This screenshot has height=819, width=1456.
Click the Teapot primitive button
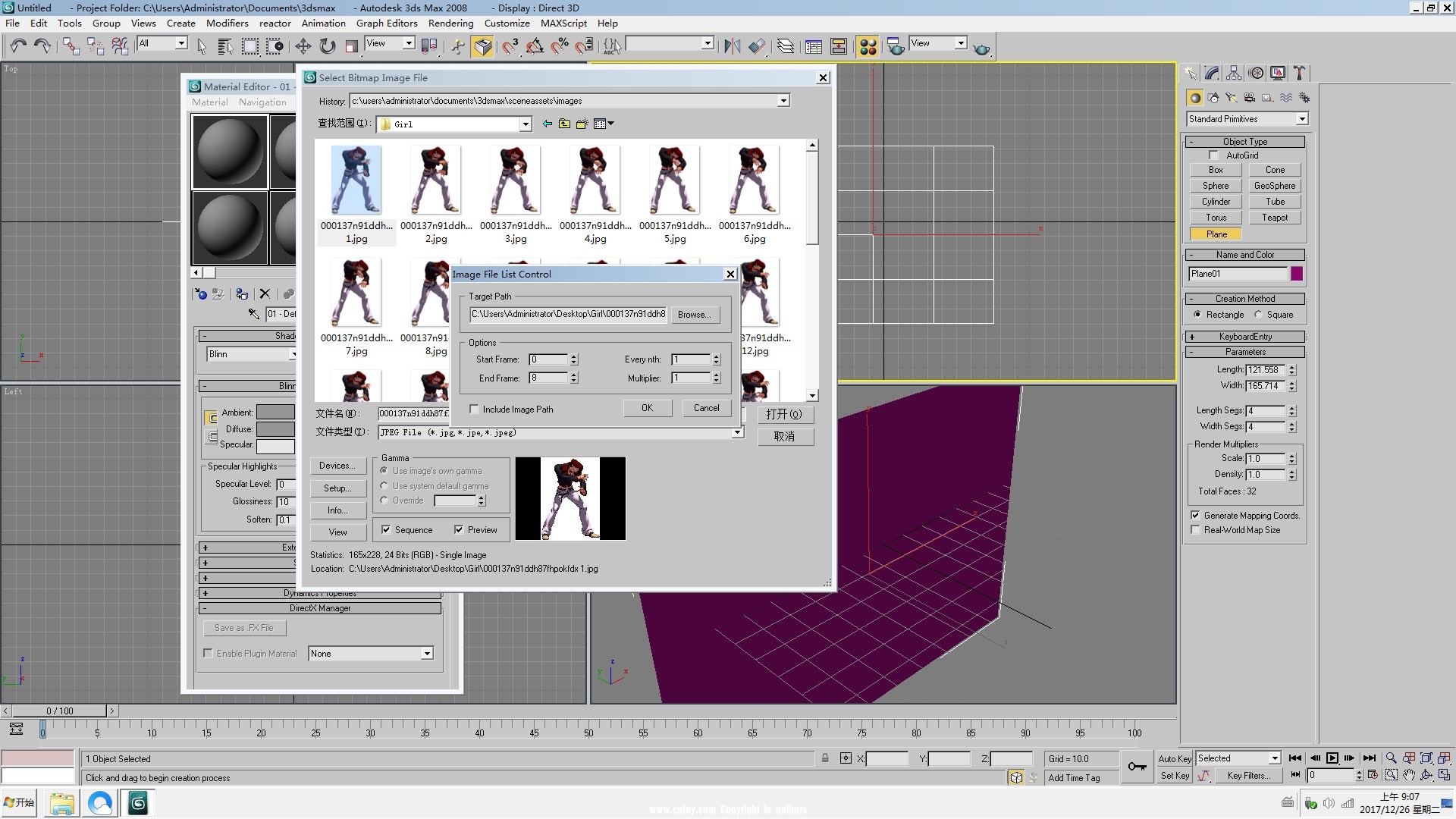(x=1275, y=218)
